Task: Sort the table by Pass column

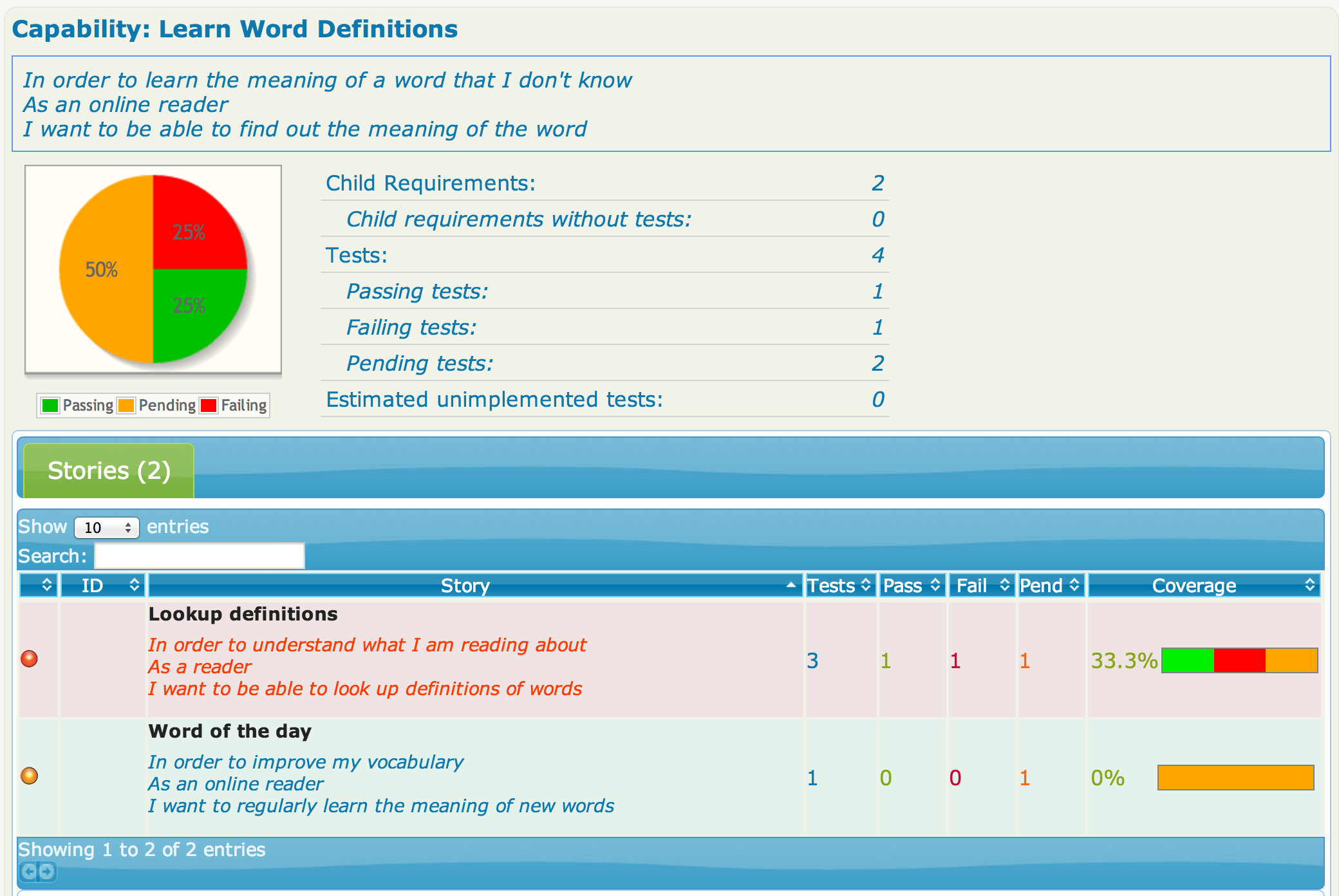Action: tap(912, 585)
